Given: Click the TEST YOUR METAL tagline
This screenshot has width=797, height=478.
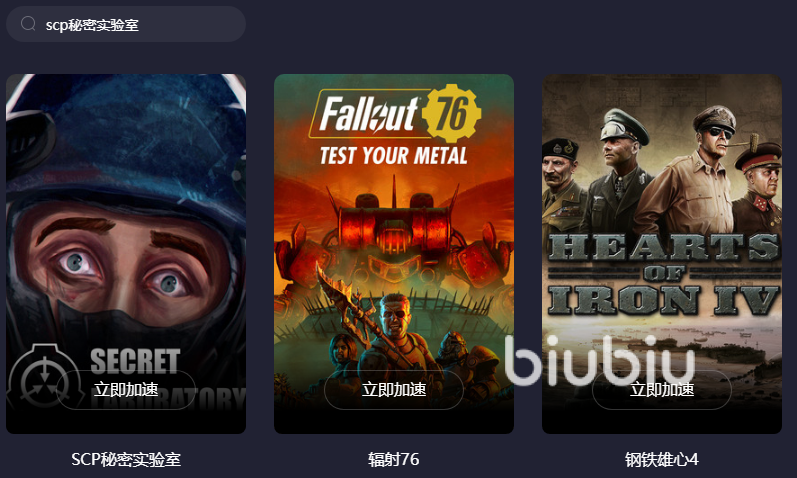Looking at the screenshot, I should coord(393,156).
